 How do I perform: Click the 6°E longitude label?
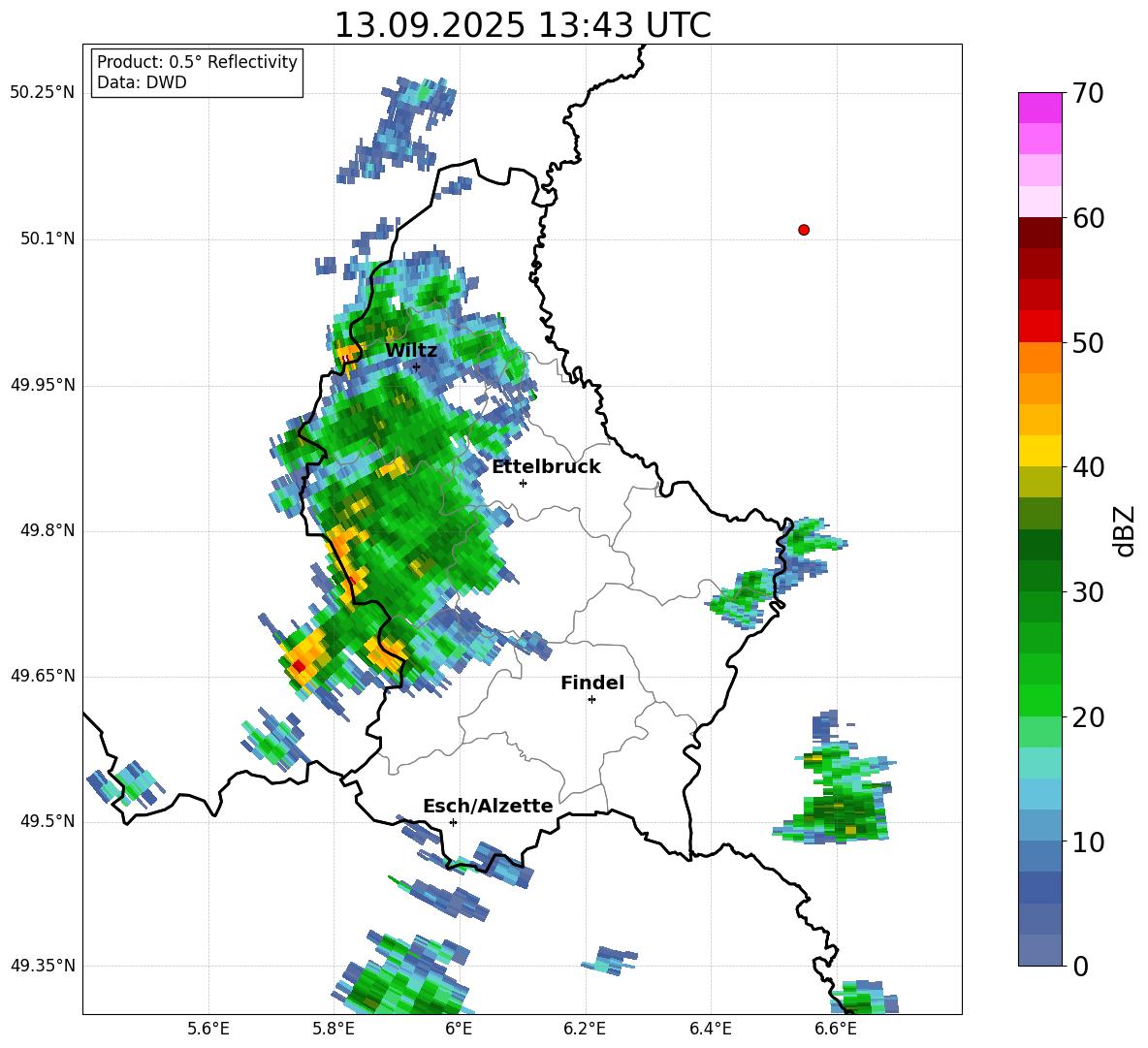pos(459,1029)
